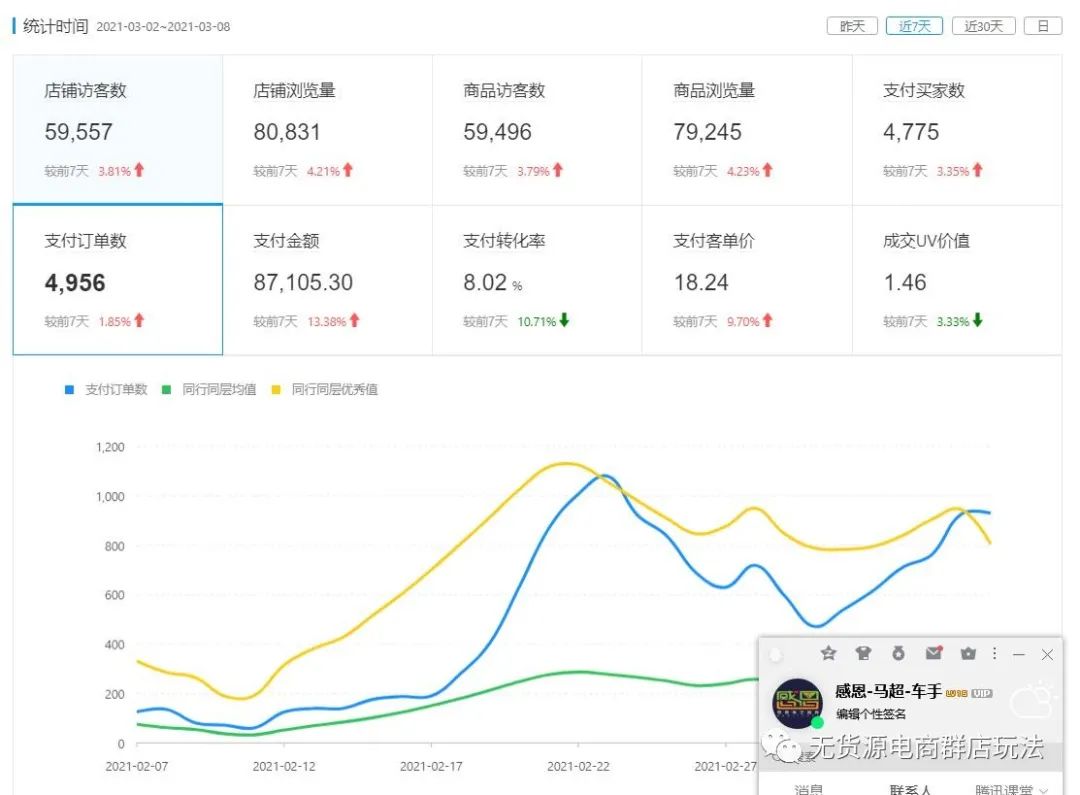Screen dimensions: 1080x795
Task: Click the QQ profile avatar
Action: click(x=798, y=703)
